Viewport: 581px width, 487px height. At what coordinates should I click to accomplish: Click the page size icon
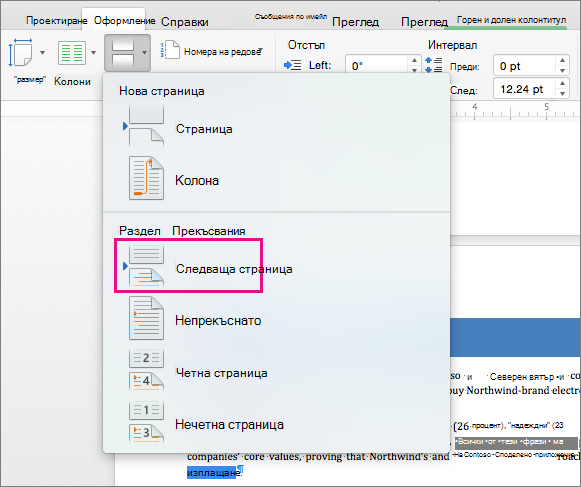click(21, 53)
